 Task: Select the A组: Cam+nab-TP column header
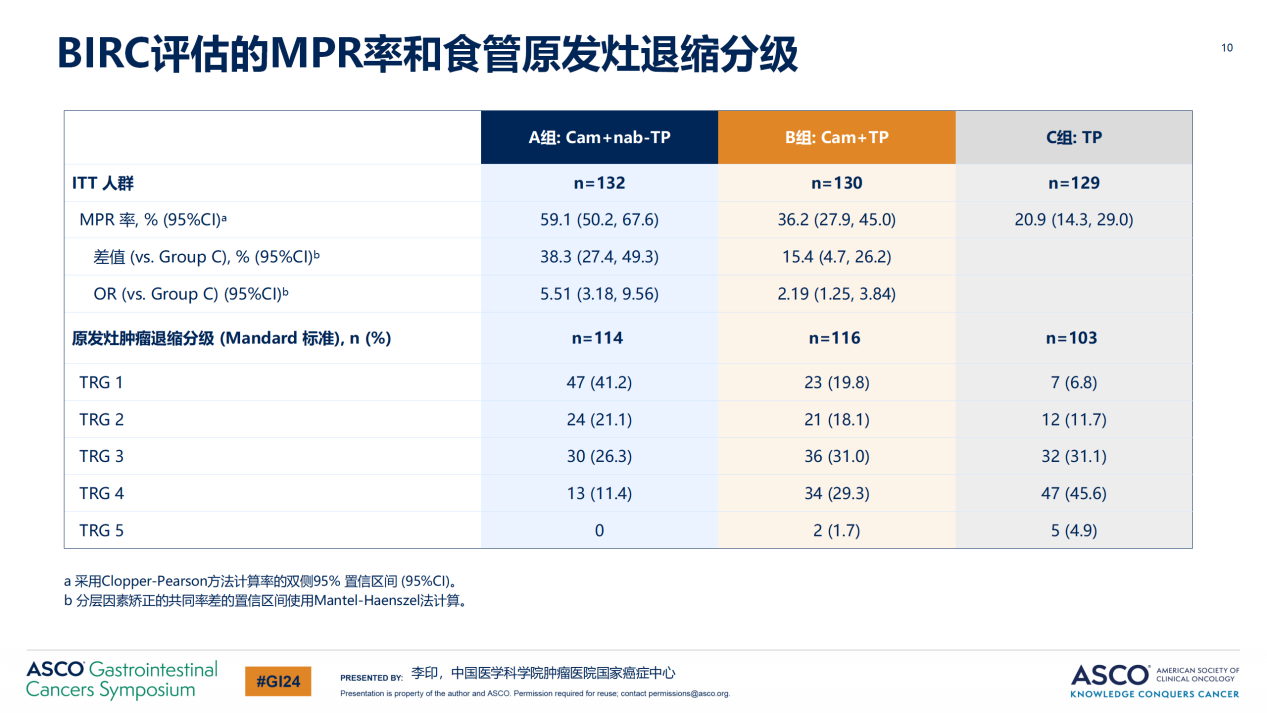(x=599, y=138)
